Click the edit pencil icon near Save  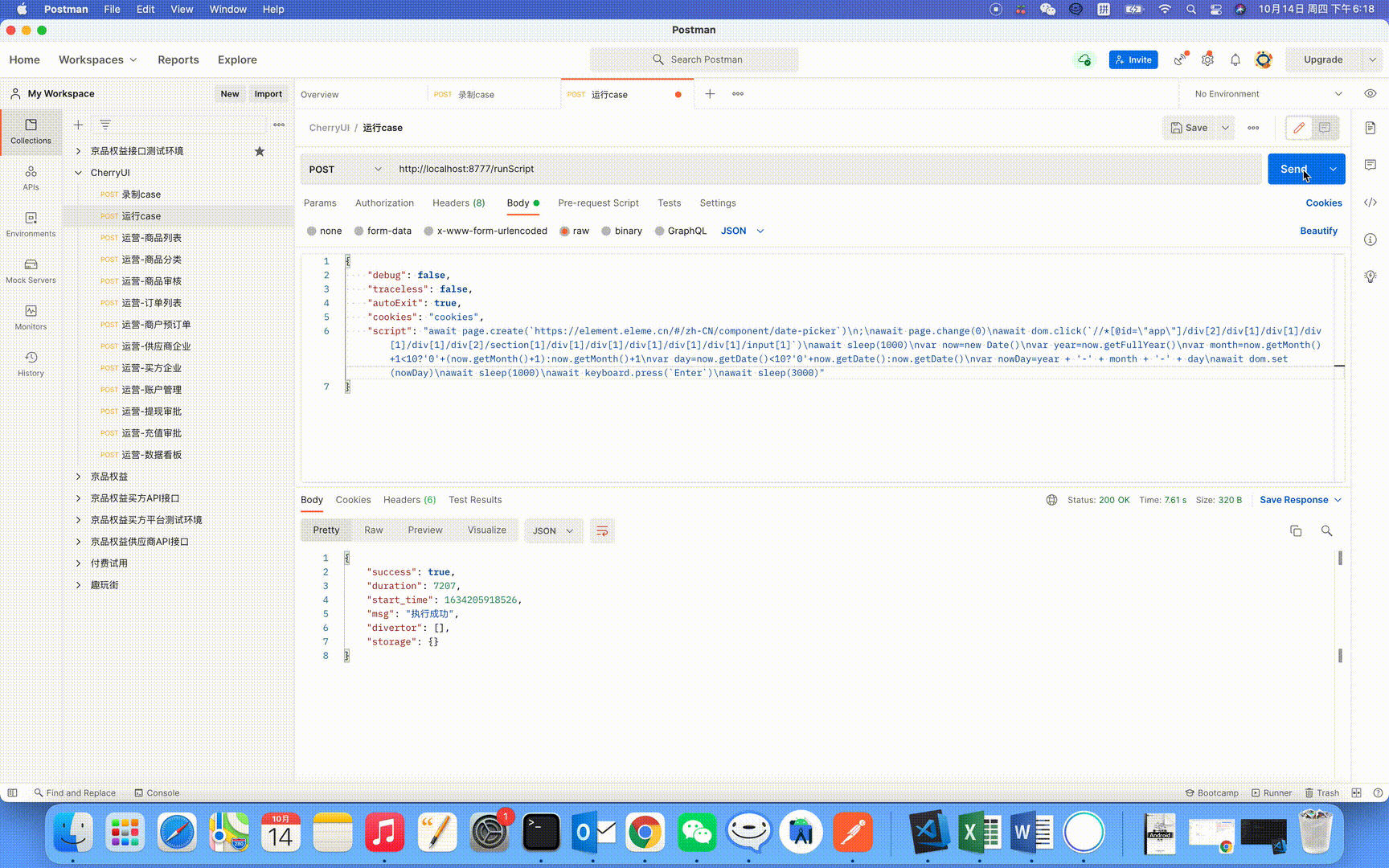pos(1299,128)
